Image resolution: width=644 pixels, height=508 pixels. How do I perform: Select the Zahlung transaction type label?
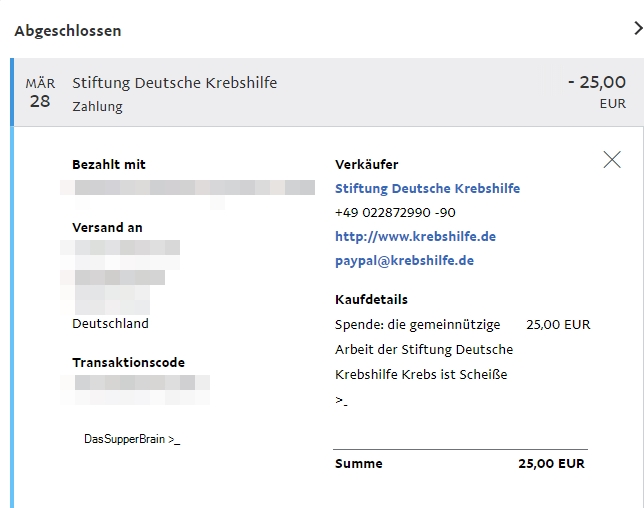(97, 107)
